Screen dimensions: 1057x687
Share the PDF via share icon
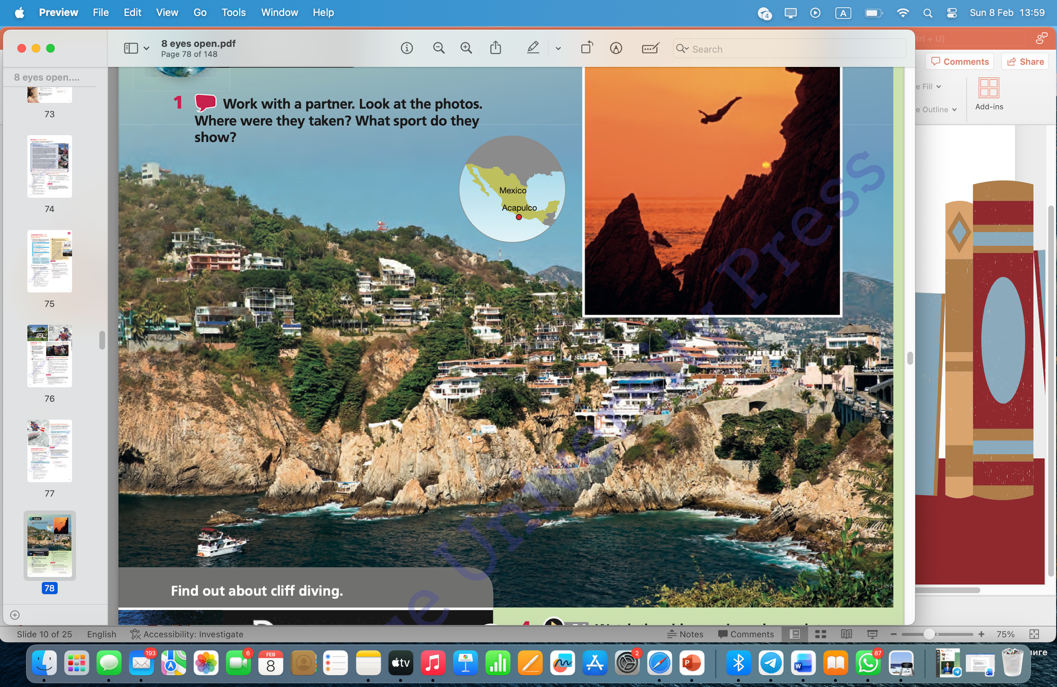coord(495,48)
